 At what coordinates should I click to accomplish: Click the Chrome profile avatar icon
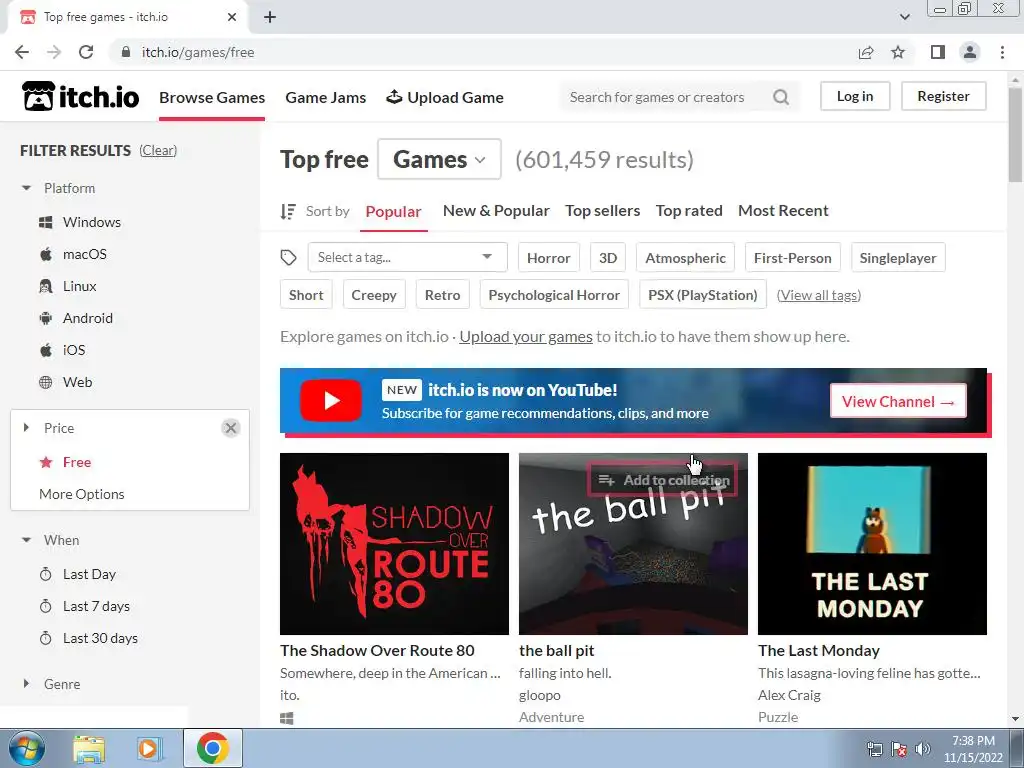click(970, 52)
